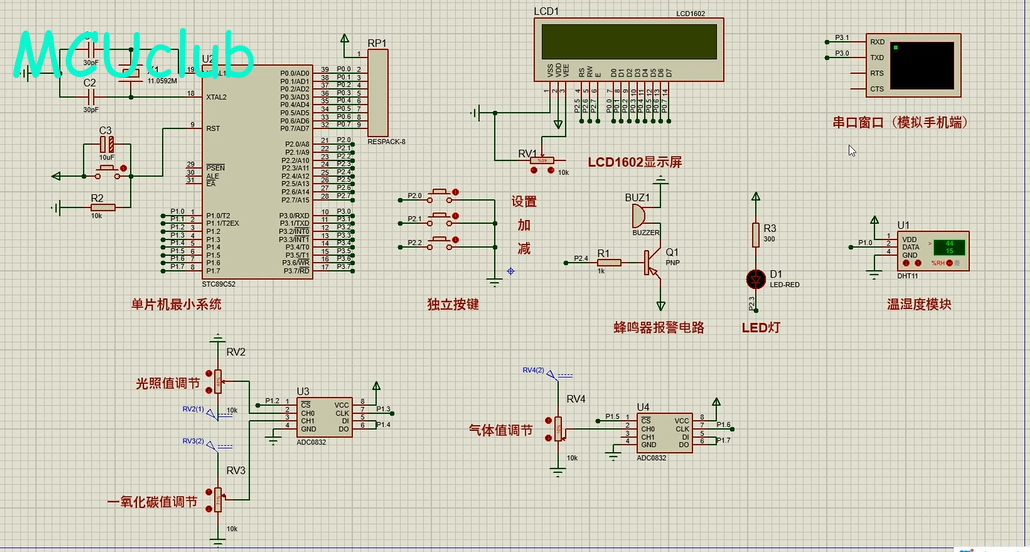Toggle the reset button latch below C3

(124, 168)
